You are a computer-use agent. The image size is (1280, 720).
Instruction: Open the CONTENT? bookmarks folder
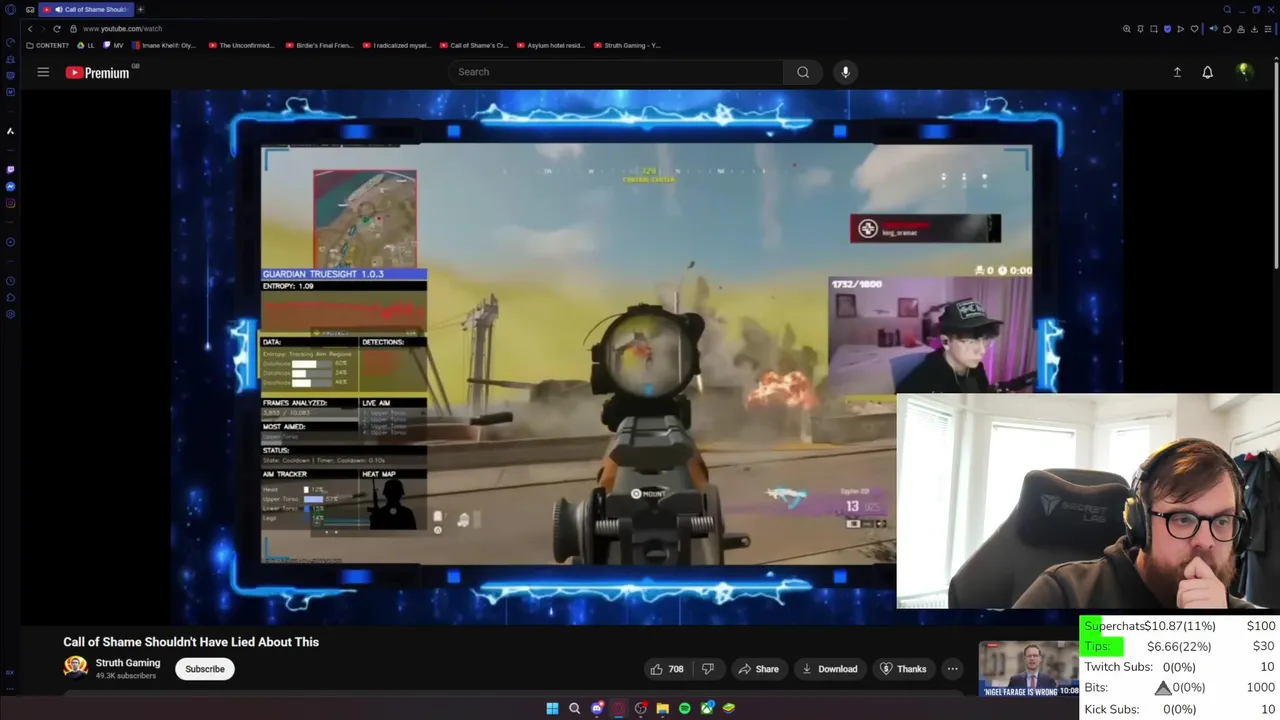click(48, 45)
